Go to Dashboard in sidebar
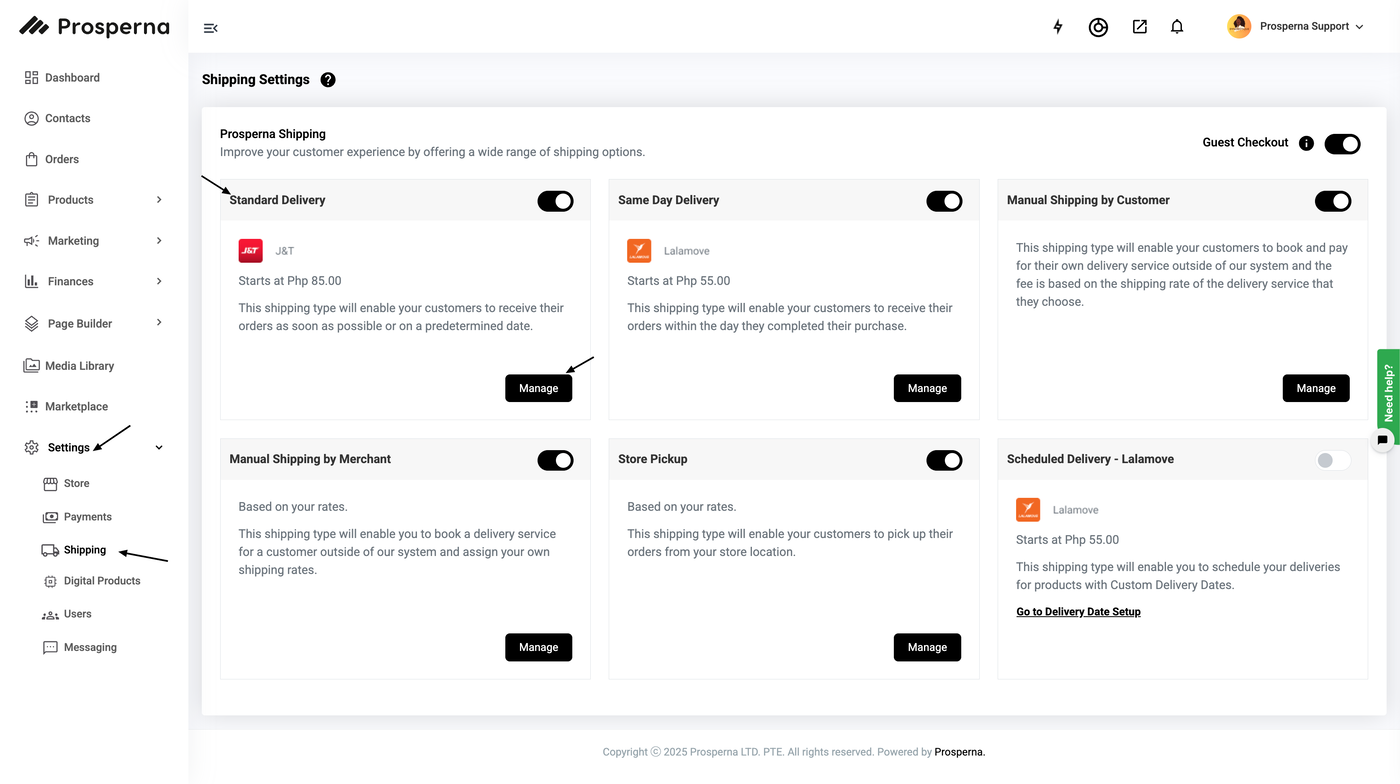 tap(72, 78)
